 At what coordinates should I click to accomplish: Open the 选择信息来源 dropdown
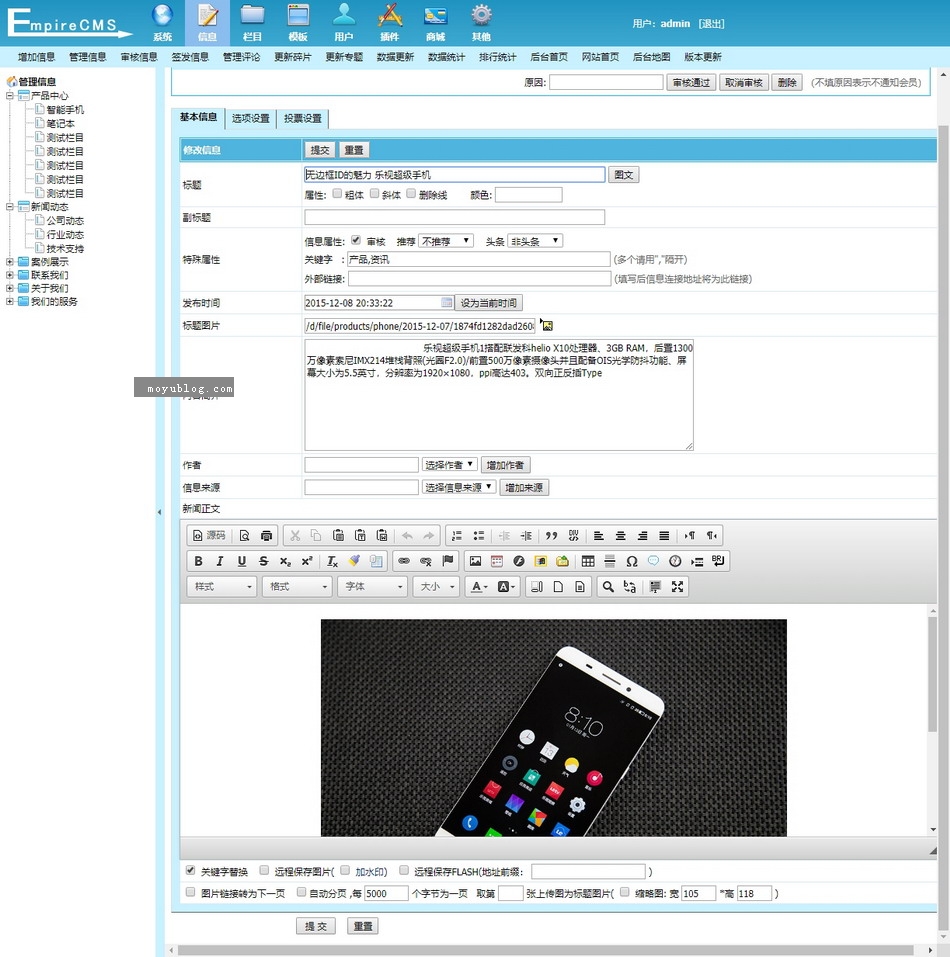(x=459, y=487)
